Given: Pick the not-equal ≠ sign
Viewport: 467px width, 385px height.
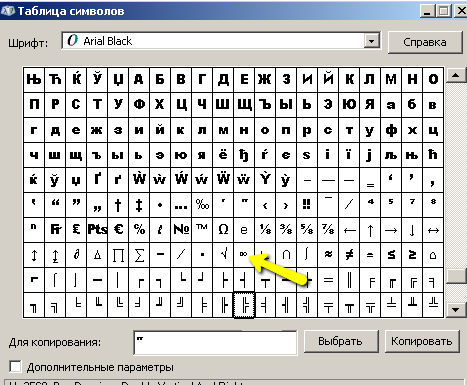Looking at the screenshot, I should (x=349, y=255).
